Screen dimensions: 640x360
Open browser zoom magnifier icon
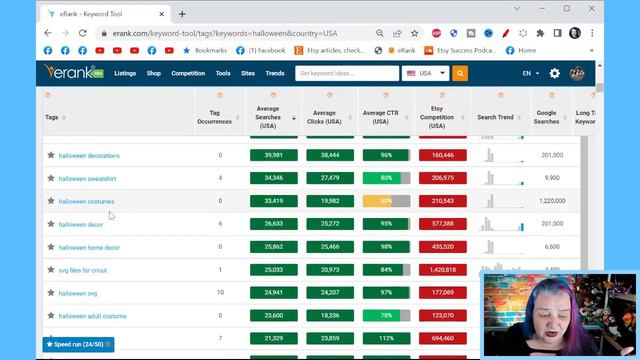[x=380, y=33]
